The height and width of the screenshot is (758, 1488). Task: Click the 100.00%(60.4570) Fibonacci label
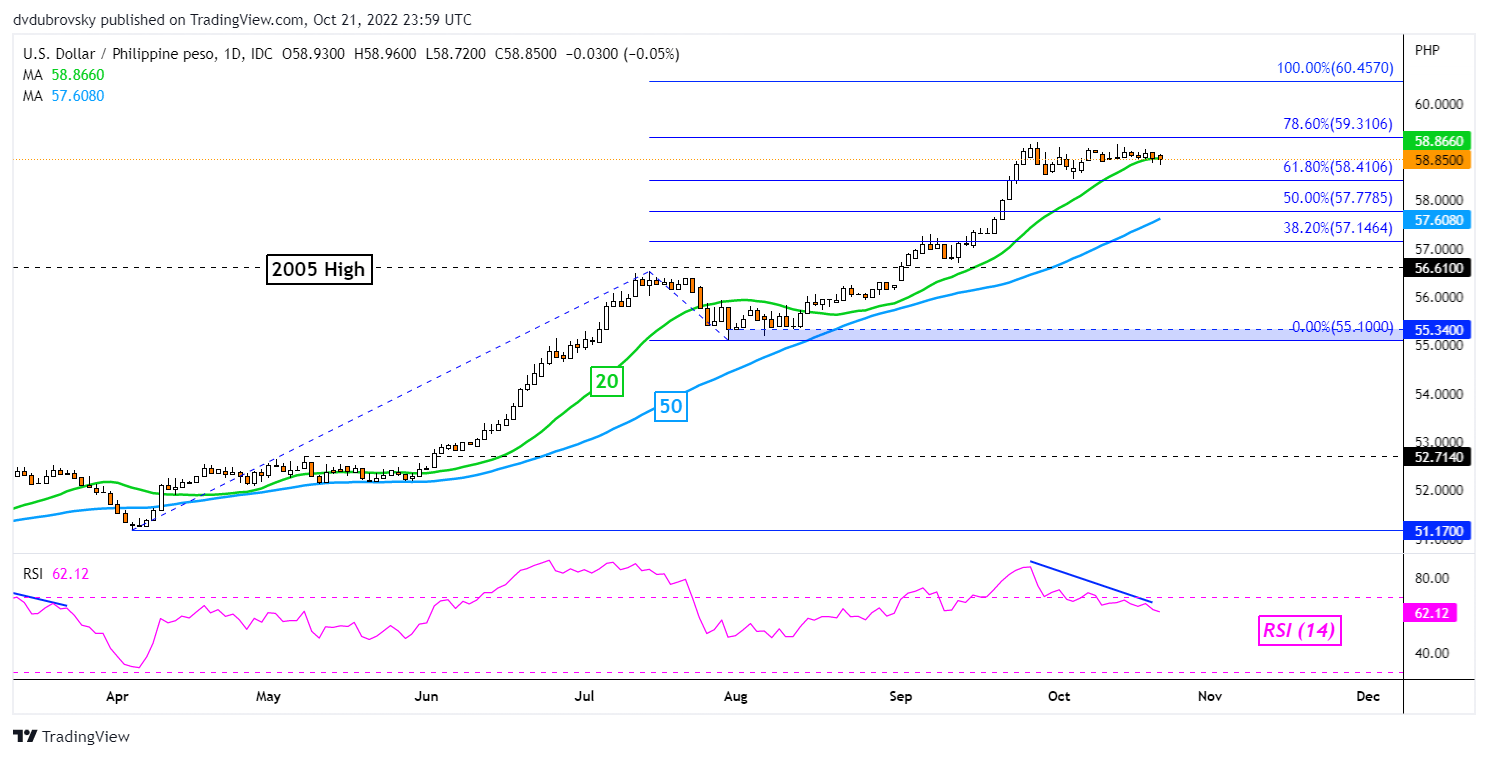click(1335, 69)
